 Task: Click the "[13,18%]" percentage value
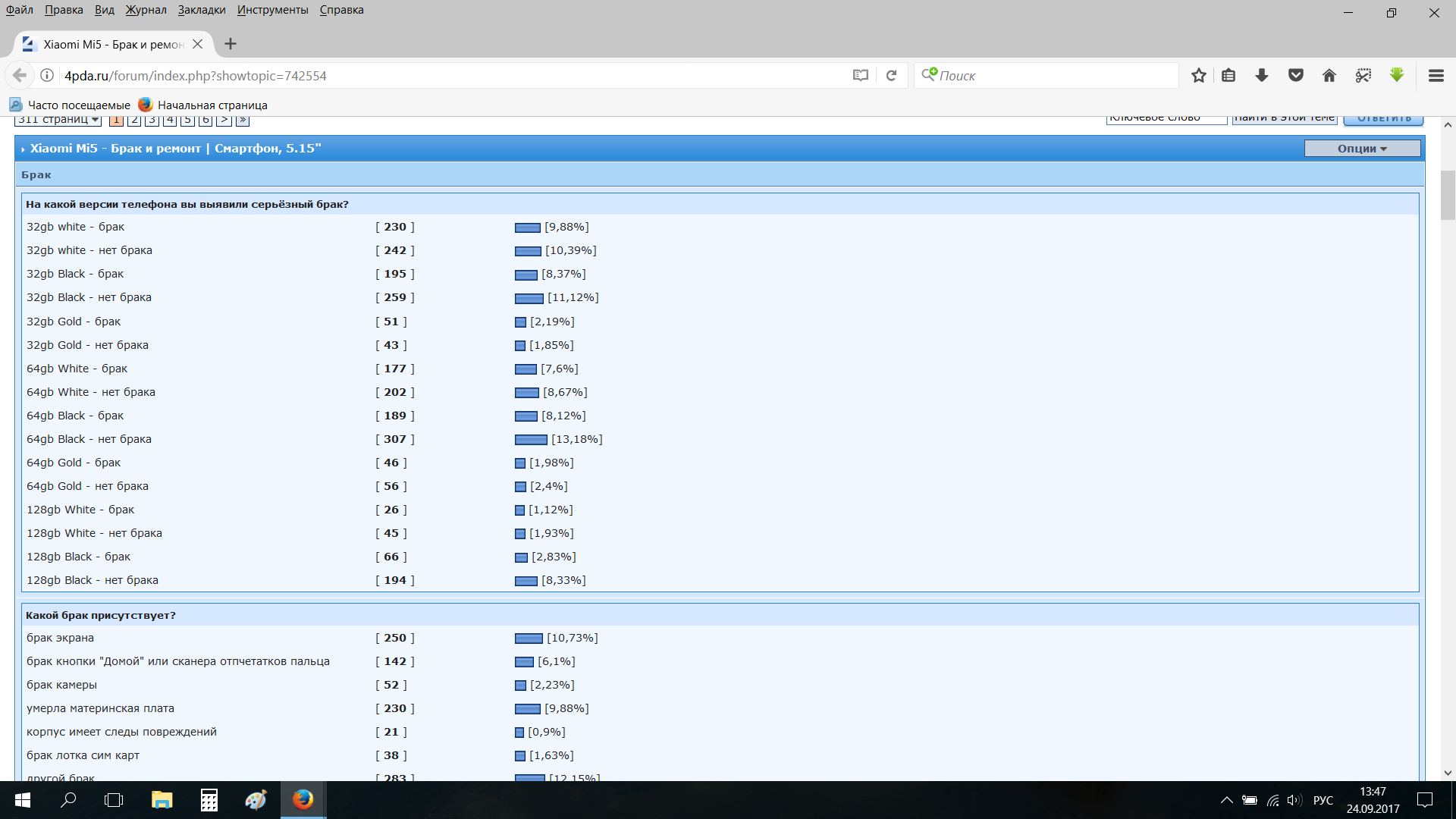coord(577,439)
